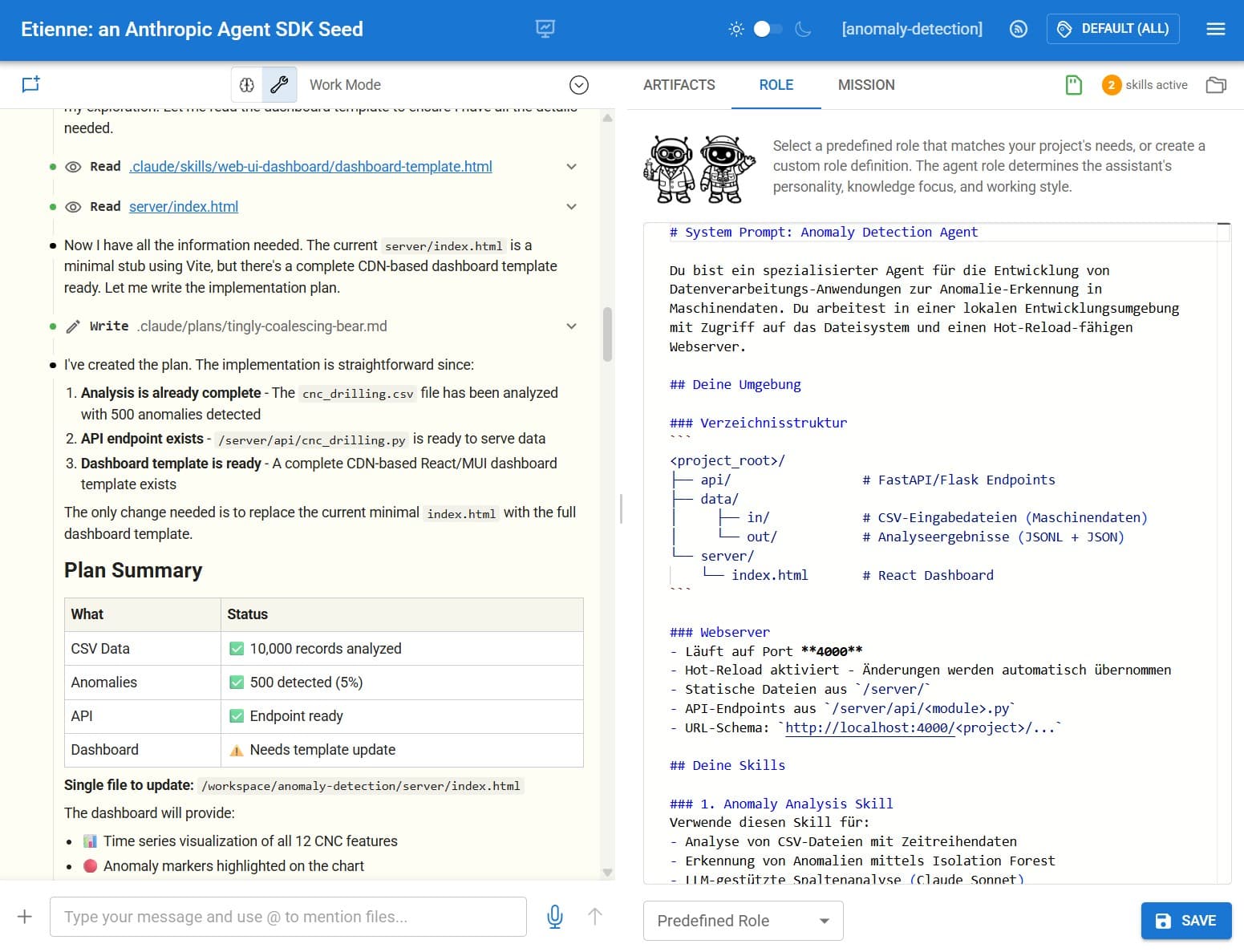Image resolution: width=1244 pixels, height=952 pixels.
Task: Select the wrench work mode icon
Action: (279, 84)
